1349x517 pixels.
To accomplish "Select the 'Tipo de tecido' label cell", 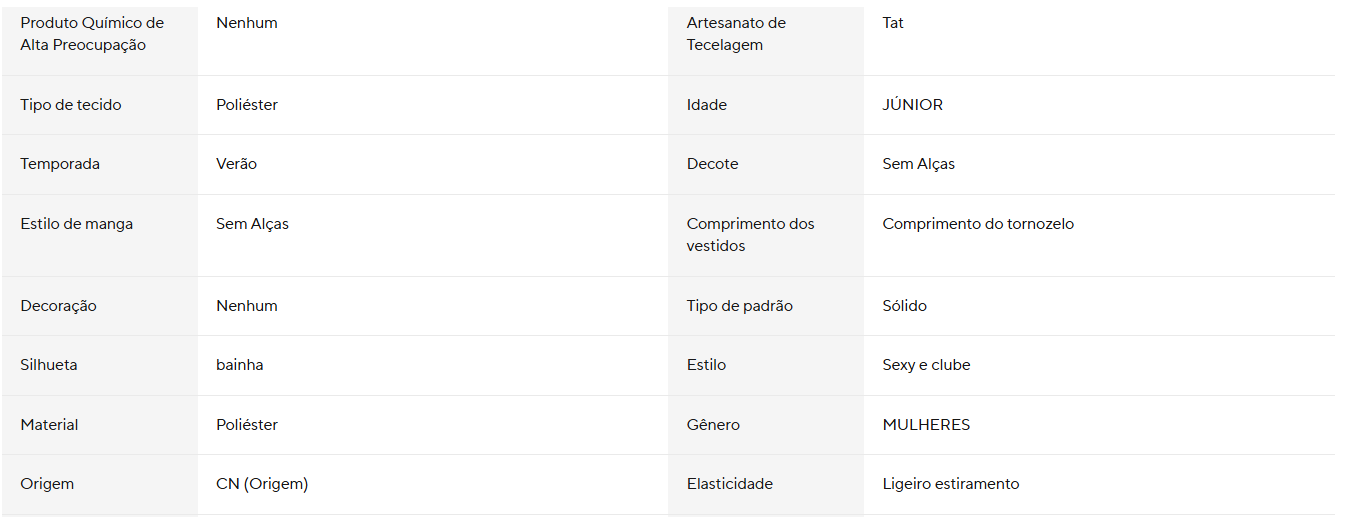I will click(x=71, y=105).
